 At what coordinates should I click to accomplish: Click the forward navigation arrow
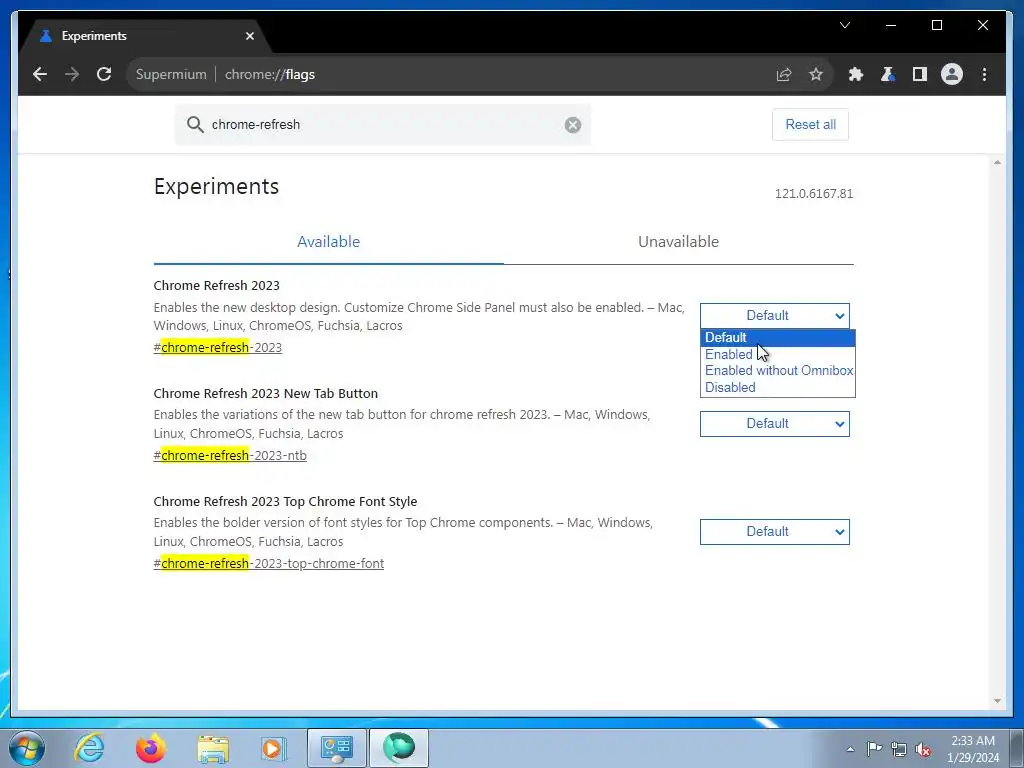[72, 74]
